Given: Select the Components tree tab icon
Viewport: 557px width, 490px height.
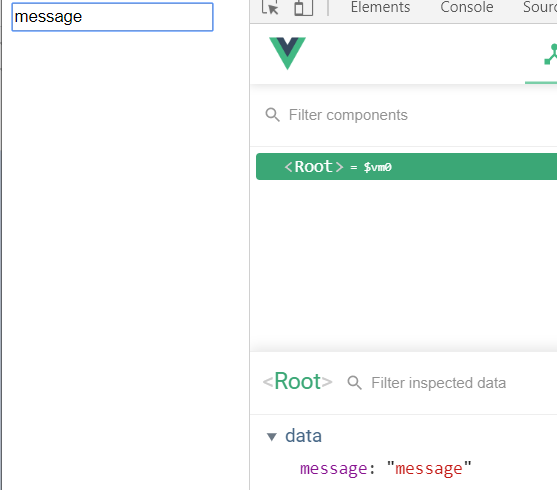Looking at the screenshot, I should click(550, 54).
